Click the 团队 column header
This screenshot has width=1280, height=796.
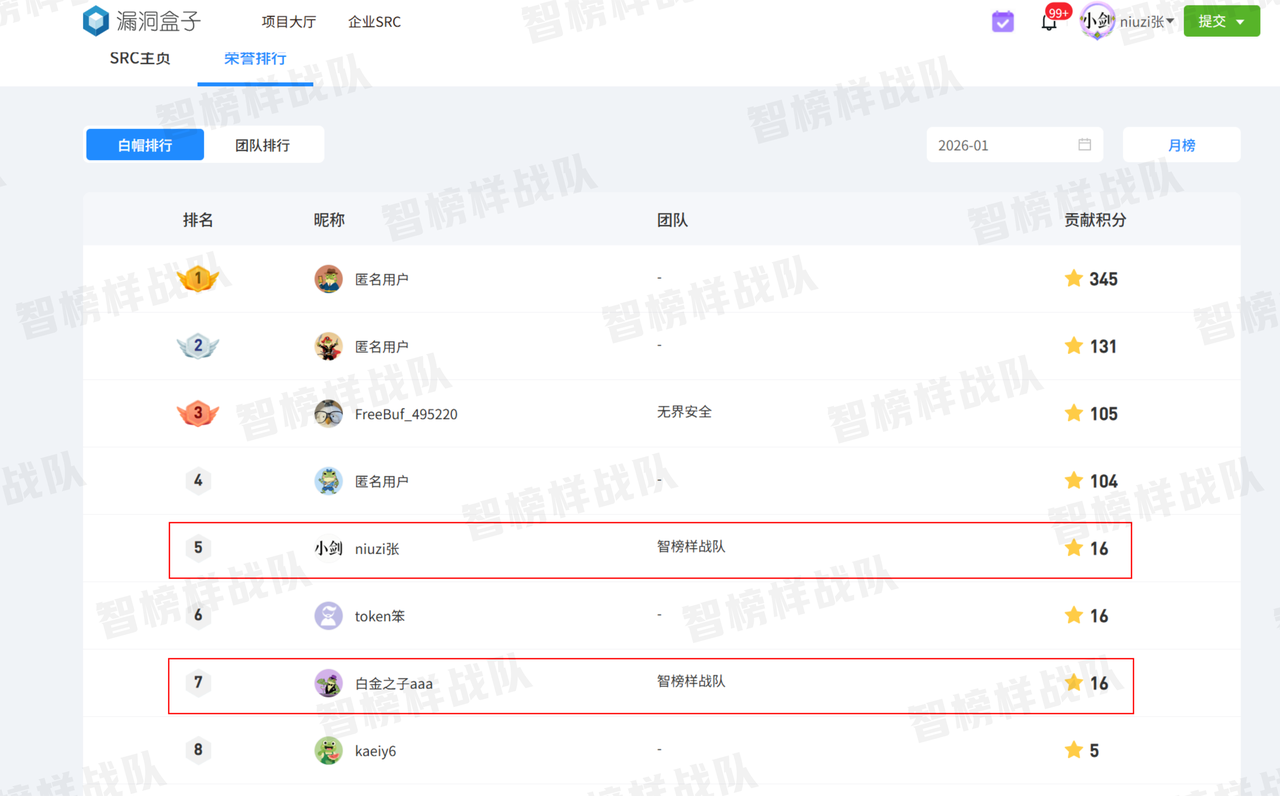click(x=672, y=220)
